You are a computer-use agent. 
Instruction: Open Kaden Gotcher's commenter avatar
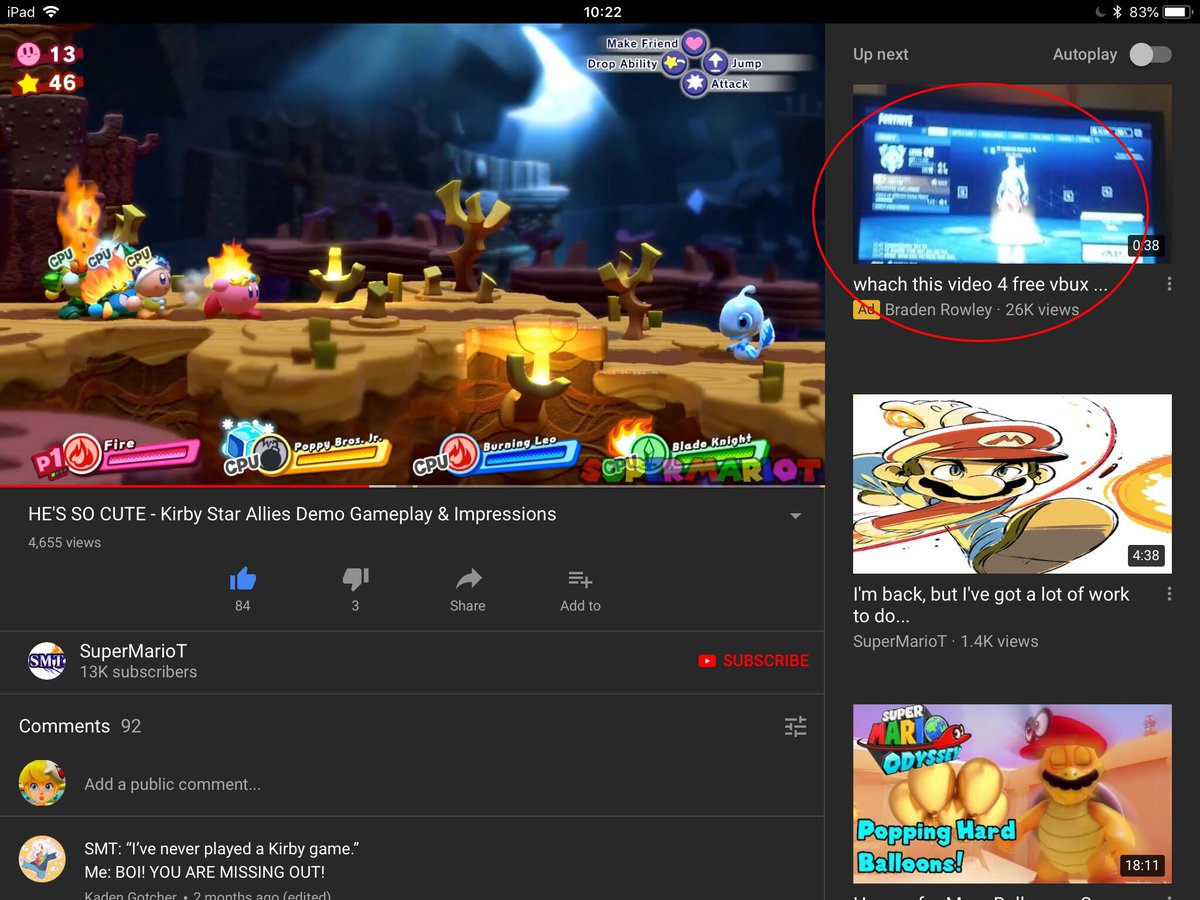[x=42, y=859]
